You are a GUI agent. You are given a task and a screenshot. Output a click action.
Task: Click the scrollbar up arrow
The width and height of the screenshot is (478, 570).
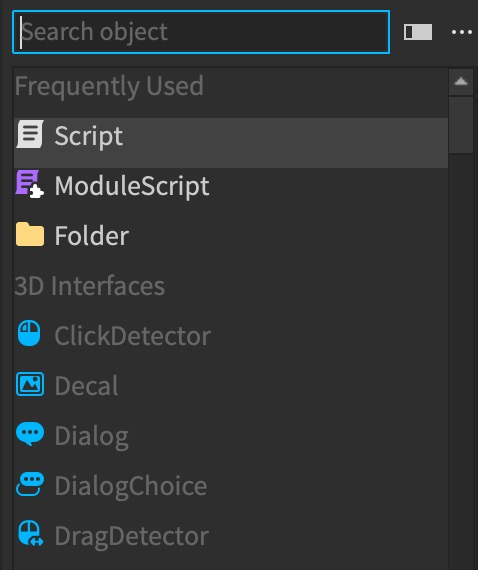tap(461, 81)
